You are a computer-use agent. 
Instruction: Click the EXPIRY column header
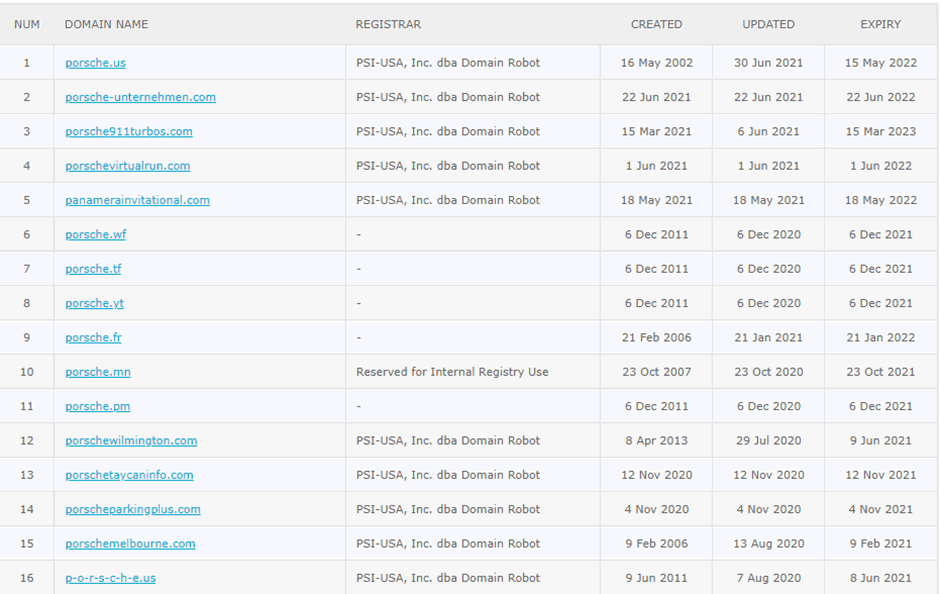tap(881, 25)
